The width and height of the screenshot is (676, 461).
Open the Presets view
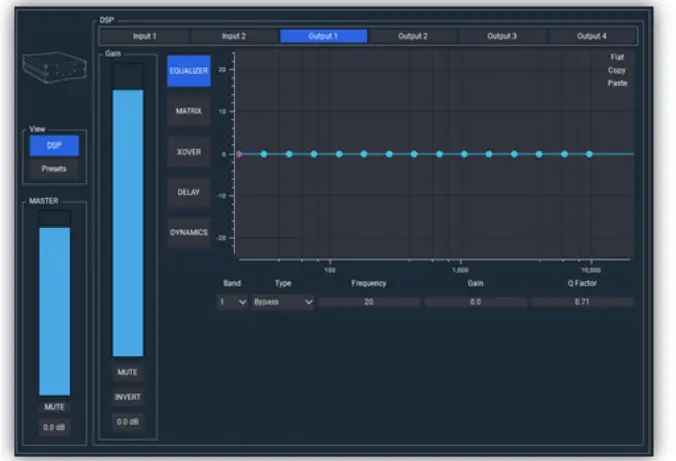tap(54, 169)
